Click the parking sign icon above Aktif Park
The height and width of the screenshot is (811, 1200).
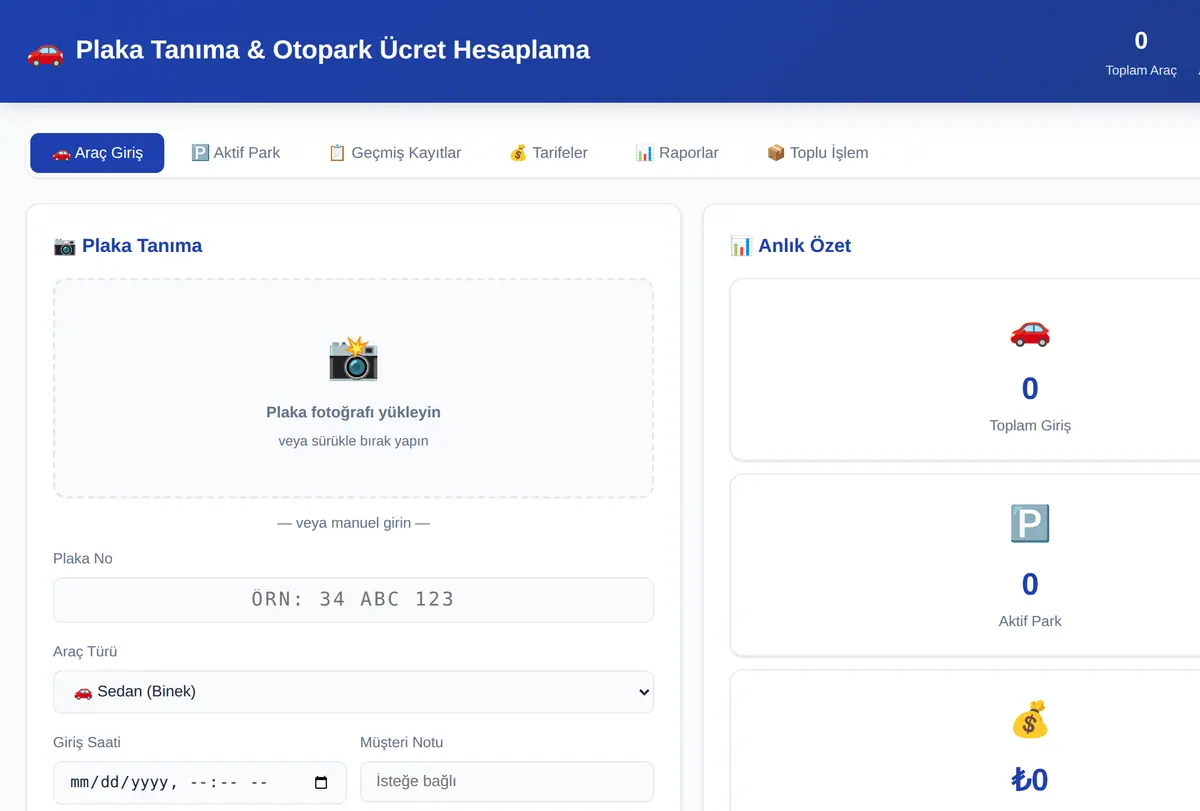pyautogui.click(x=1030, y=524)
